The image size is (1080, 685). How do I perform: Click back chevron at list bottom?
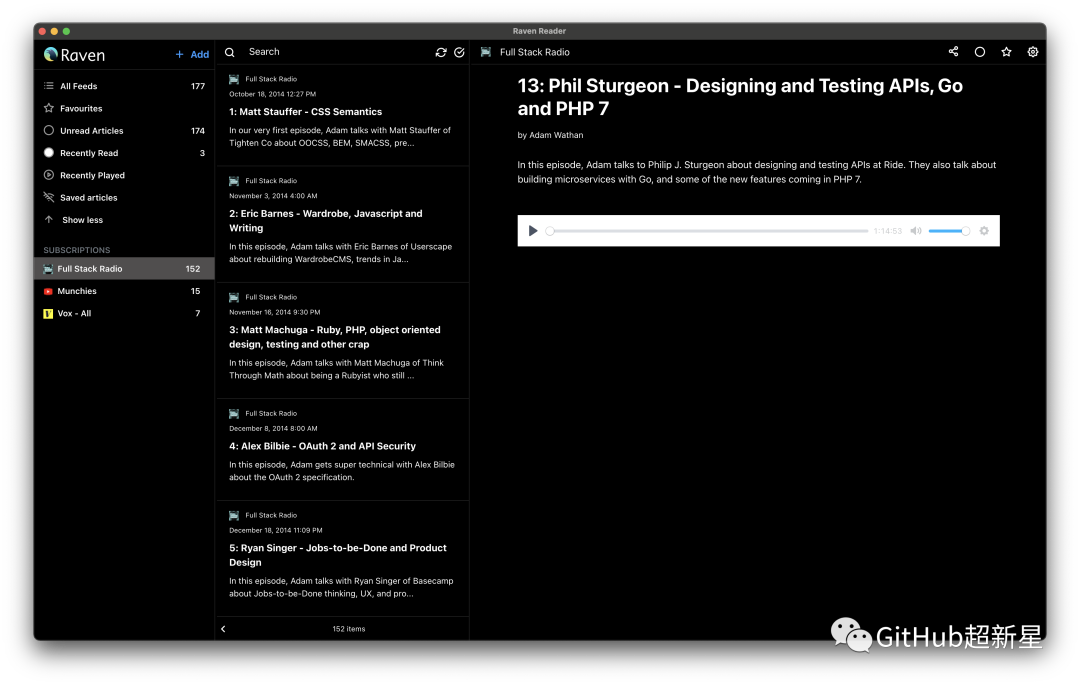223,629
